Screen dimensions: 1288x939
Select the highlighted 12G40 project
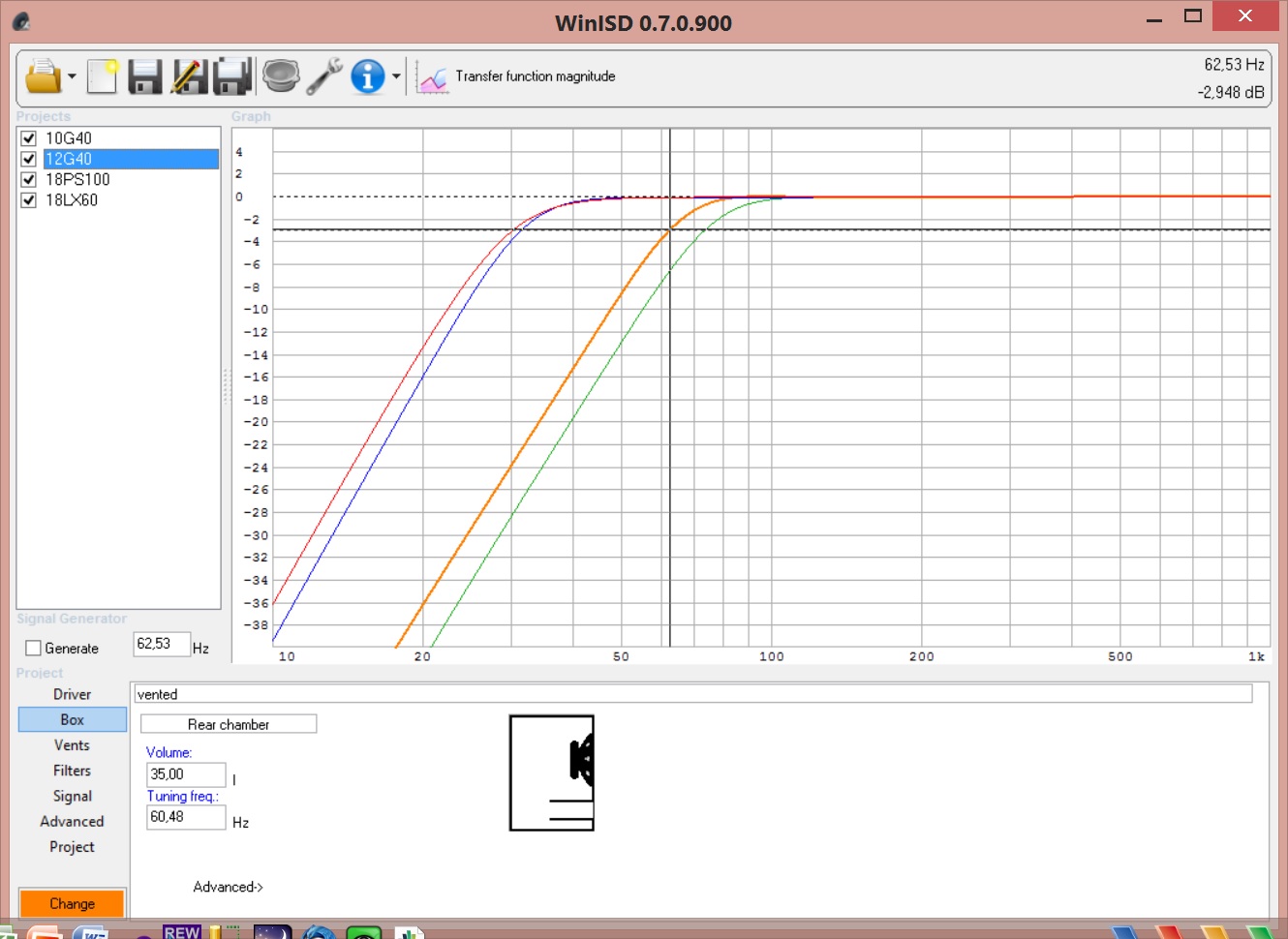pyautogui.click(x=131, y=159)
